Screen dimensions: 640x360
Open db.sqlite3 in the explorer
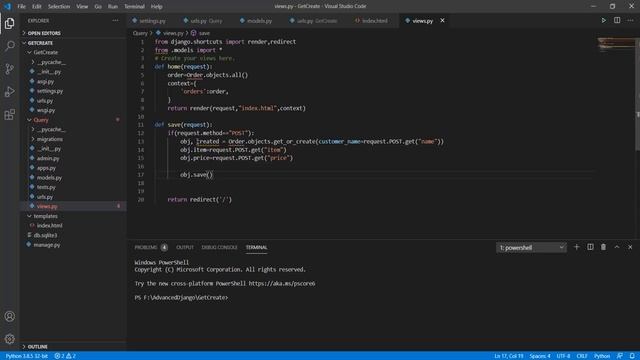tap(45, 235)
